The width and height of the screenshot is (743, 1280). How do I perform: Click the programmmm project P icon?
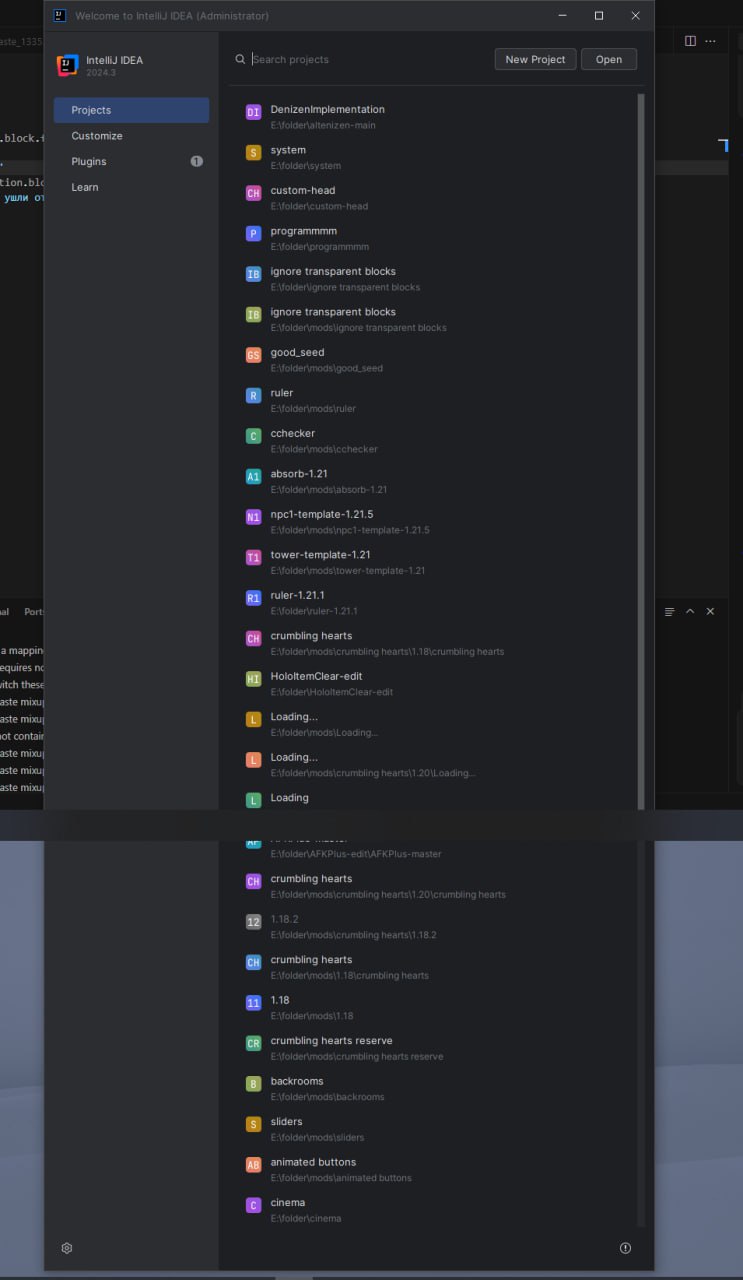[x=253, y=234]
